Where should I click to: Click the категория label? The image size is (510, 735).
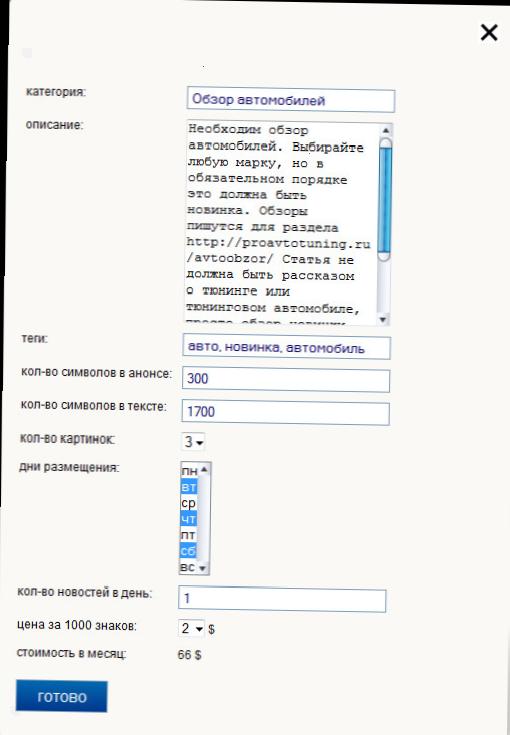(x=56, y=92)
